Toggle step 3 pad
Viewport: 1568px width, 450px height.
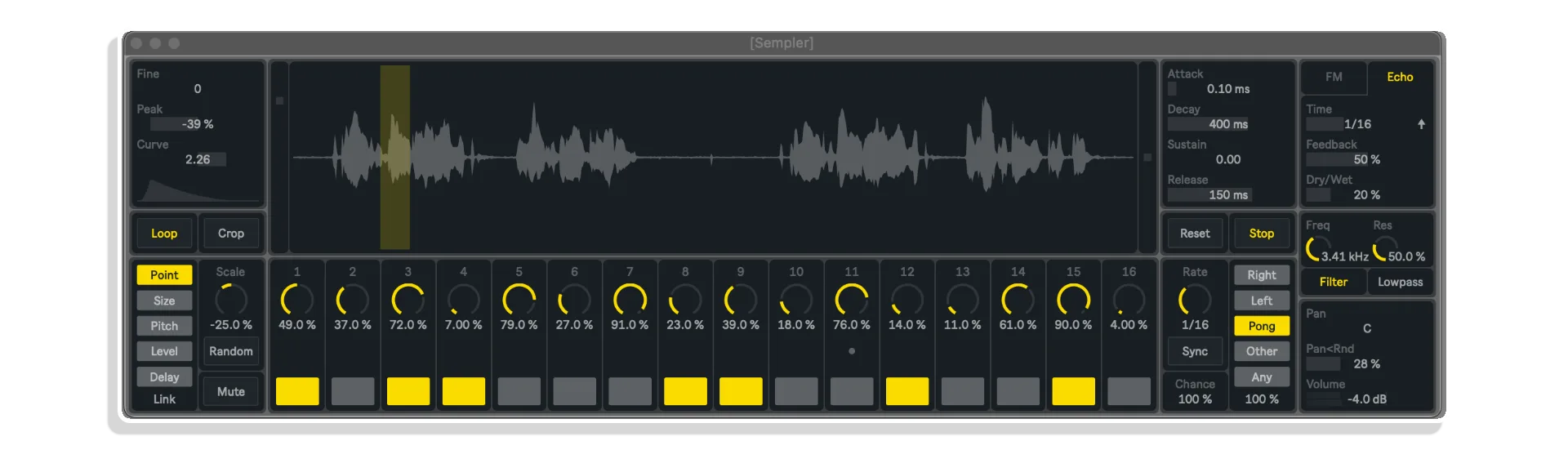coord(408,391)
